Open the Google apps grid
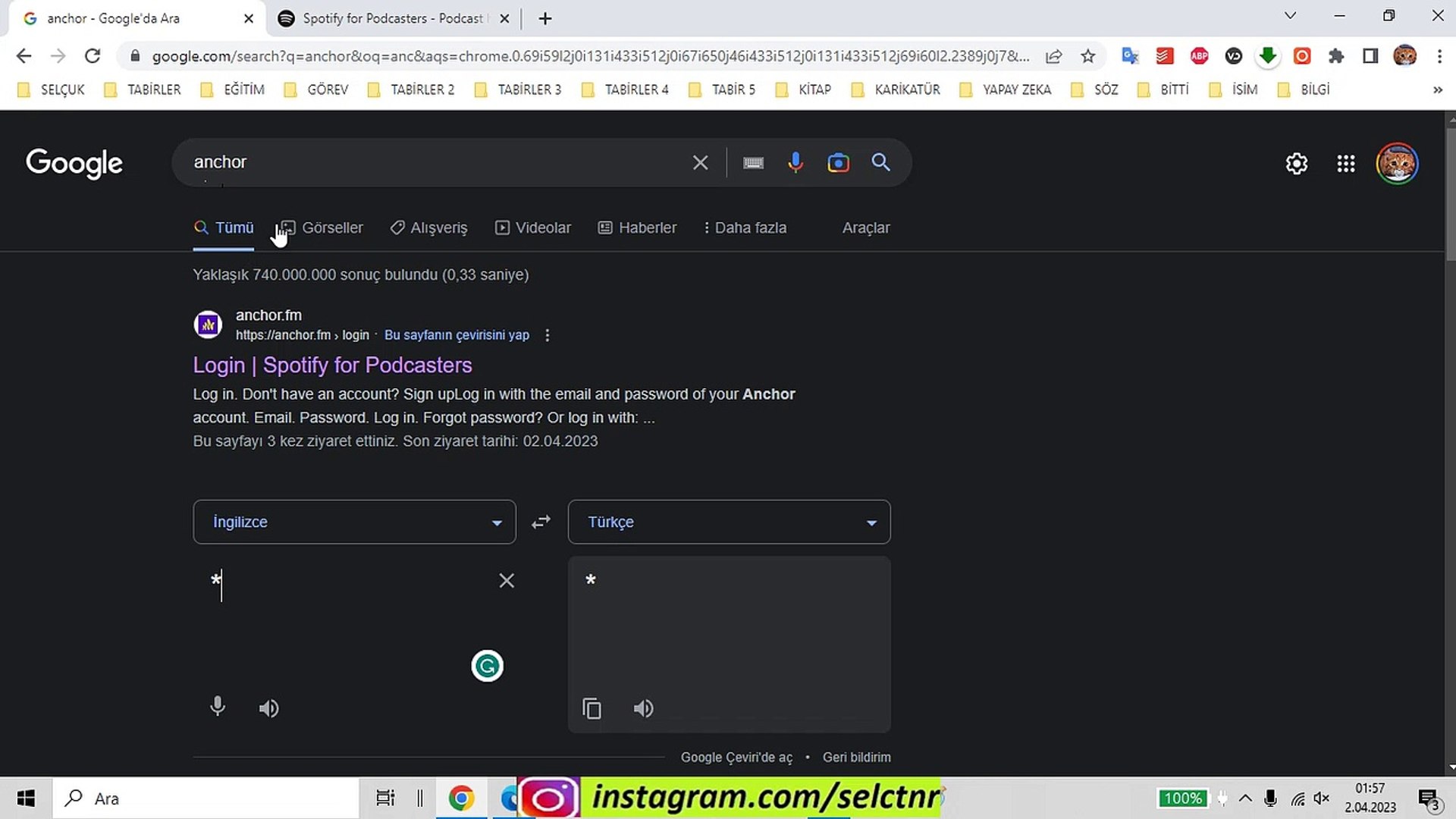The height and width of the screenshot is (819, 1456). click(x=1346, y=163)
